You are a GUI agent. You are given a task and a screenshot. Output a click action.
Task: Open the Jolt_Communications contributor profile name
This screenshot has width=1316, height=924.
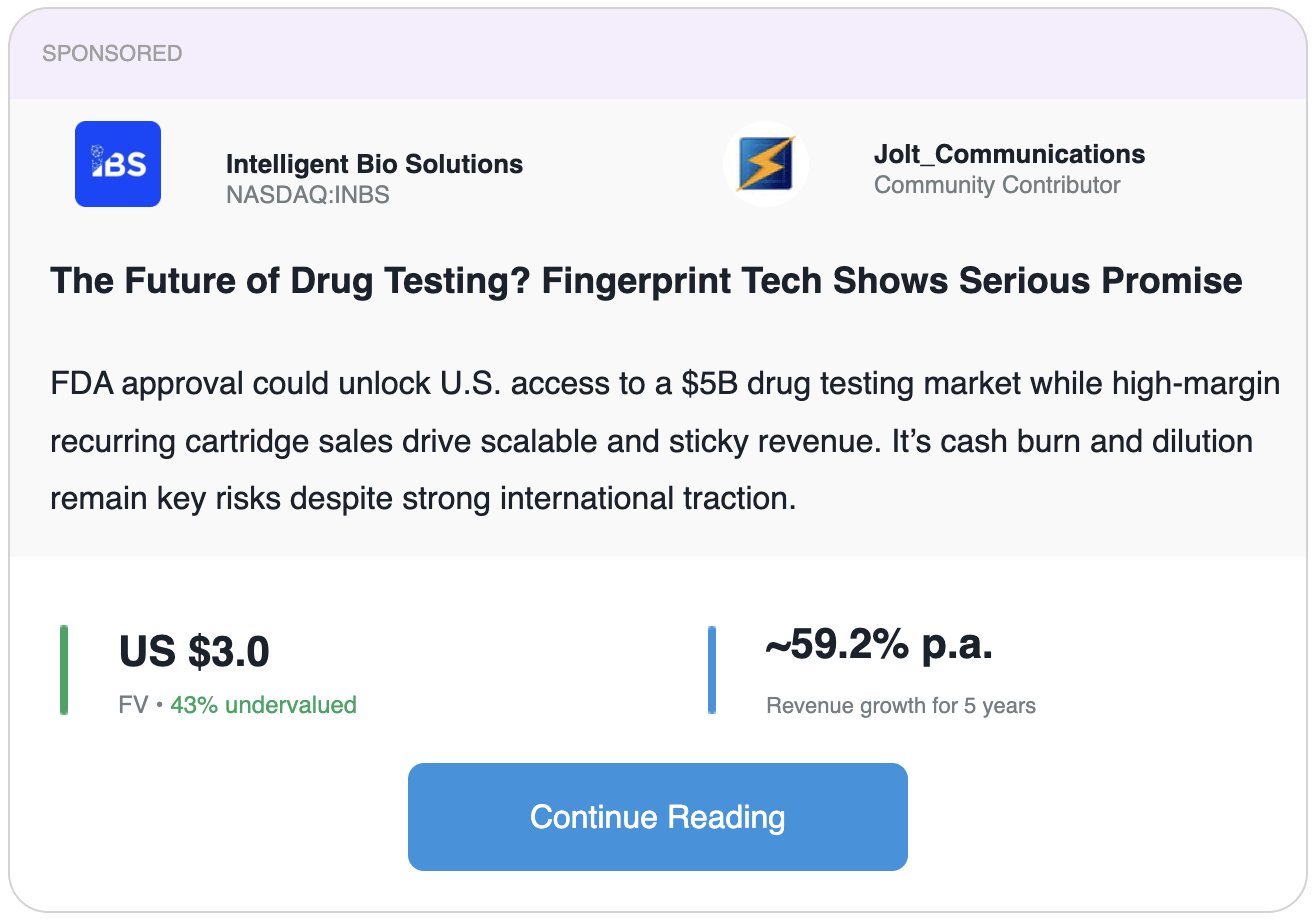coord(1010,155)
